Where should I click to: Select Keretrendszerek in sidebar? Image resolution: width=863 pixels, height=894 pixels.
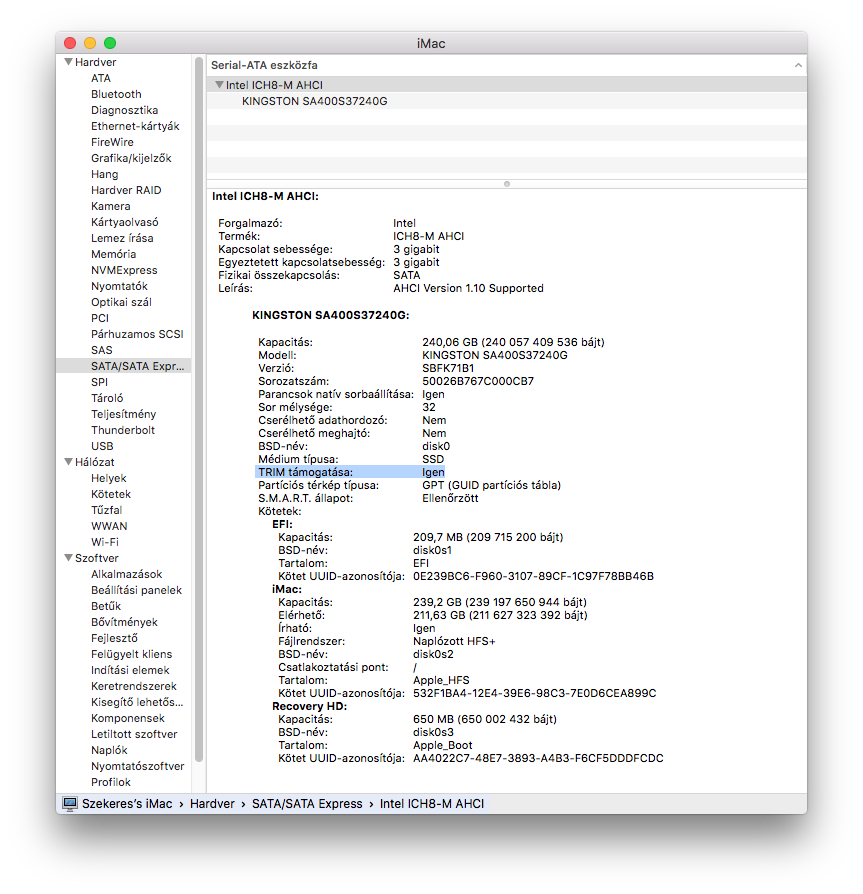(x=134, y=685)
